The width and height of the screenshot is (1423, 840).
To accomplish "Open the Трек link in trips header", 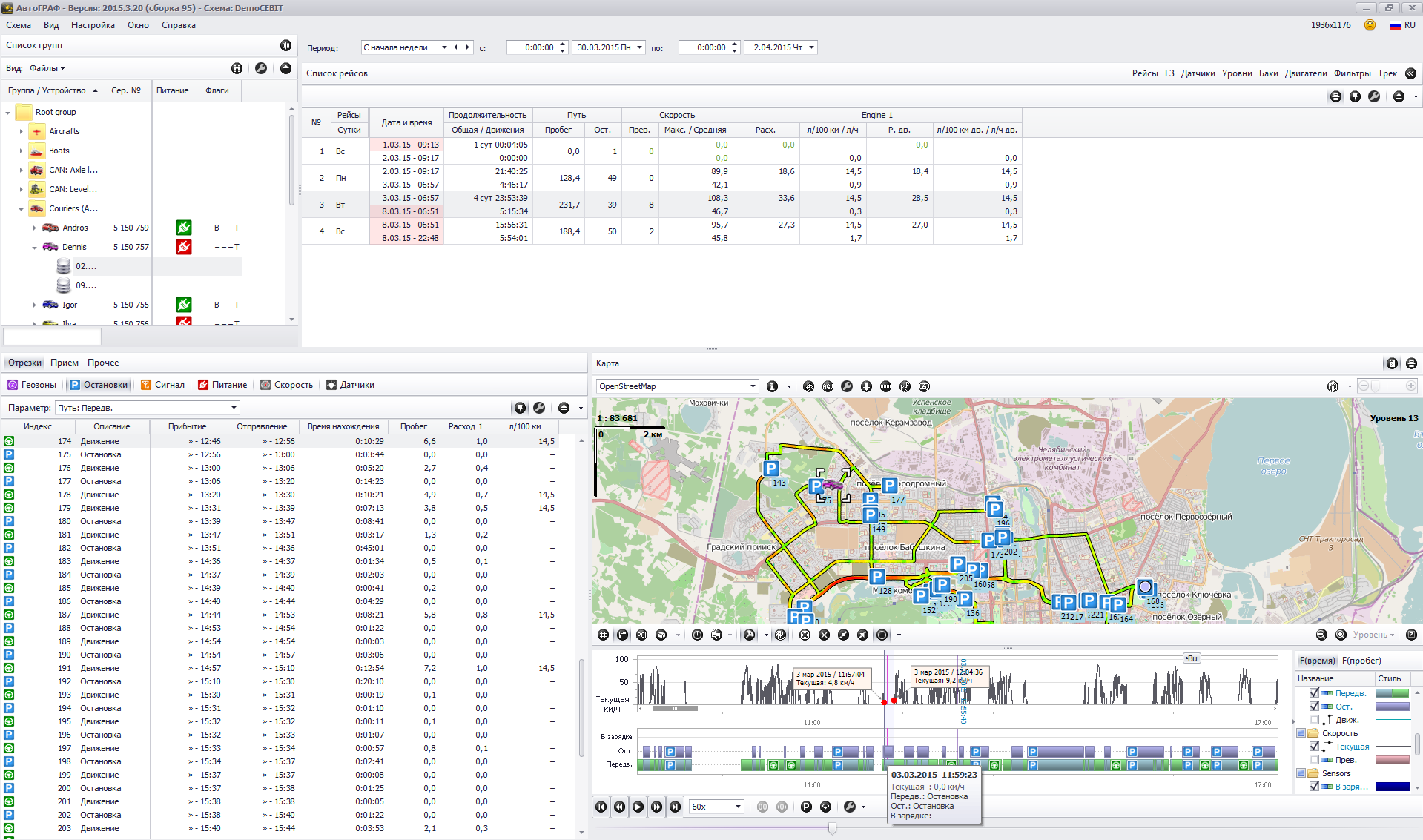I will tap(1387, 73).
